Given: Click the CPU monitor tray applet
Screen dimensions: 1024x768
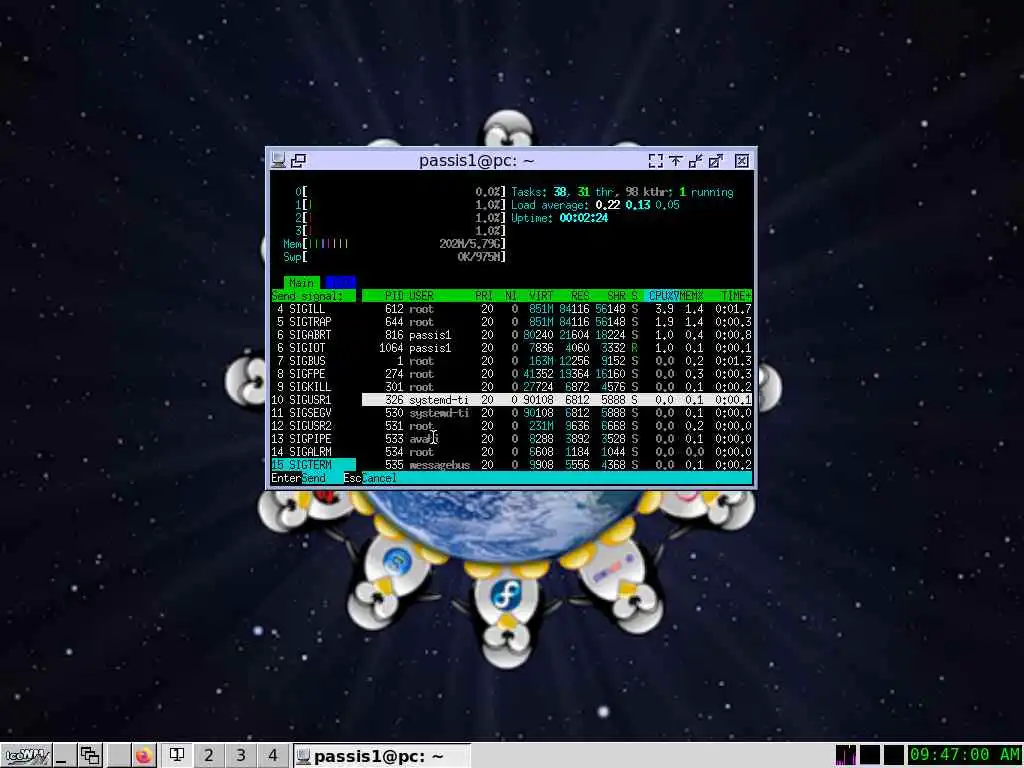Looking at the screenshot, I should coord(846,755).
